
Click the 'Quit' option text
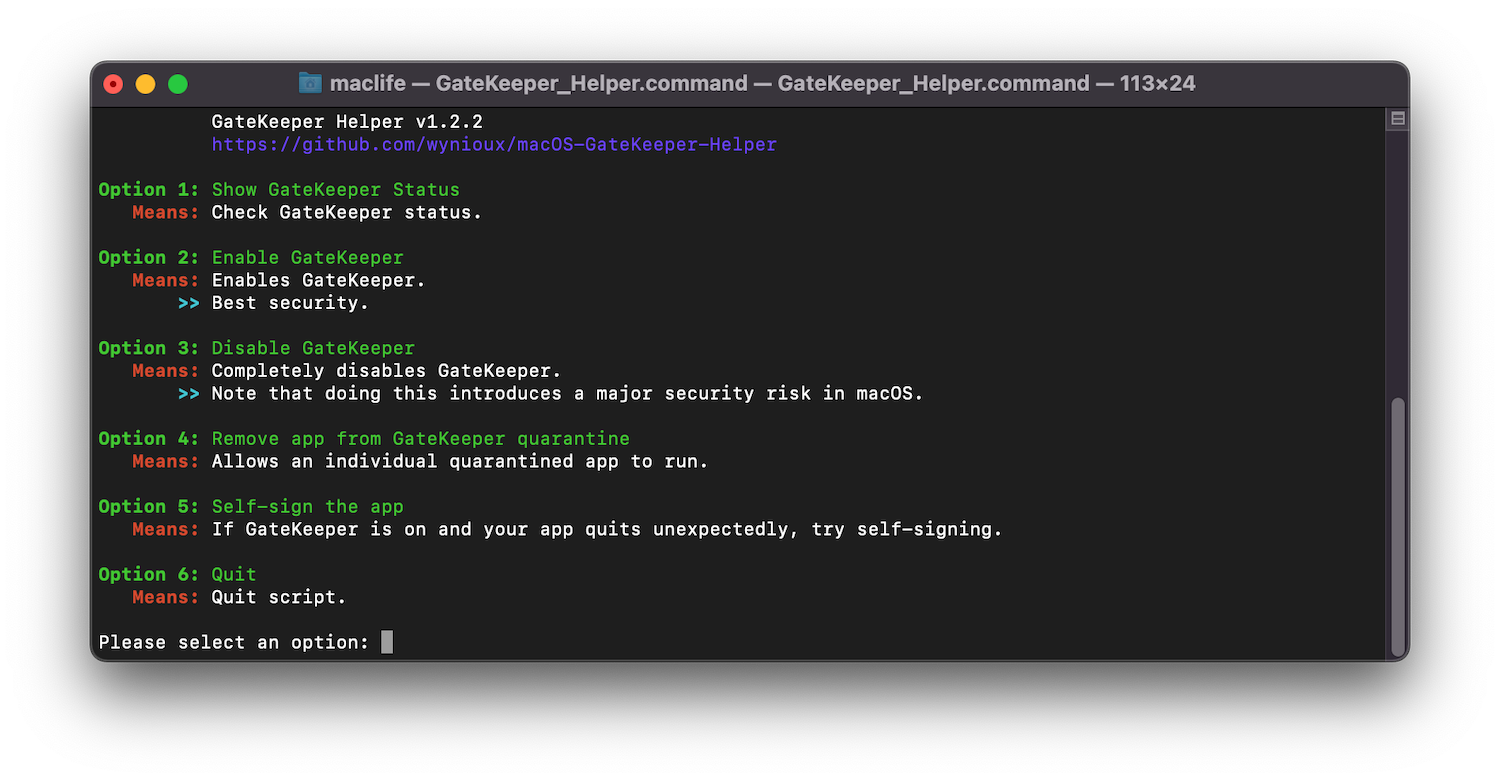click(x=234, y=574)
